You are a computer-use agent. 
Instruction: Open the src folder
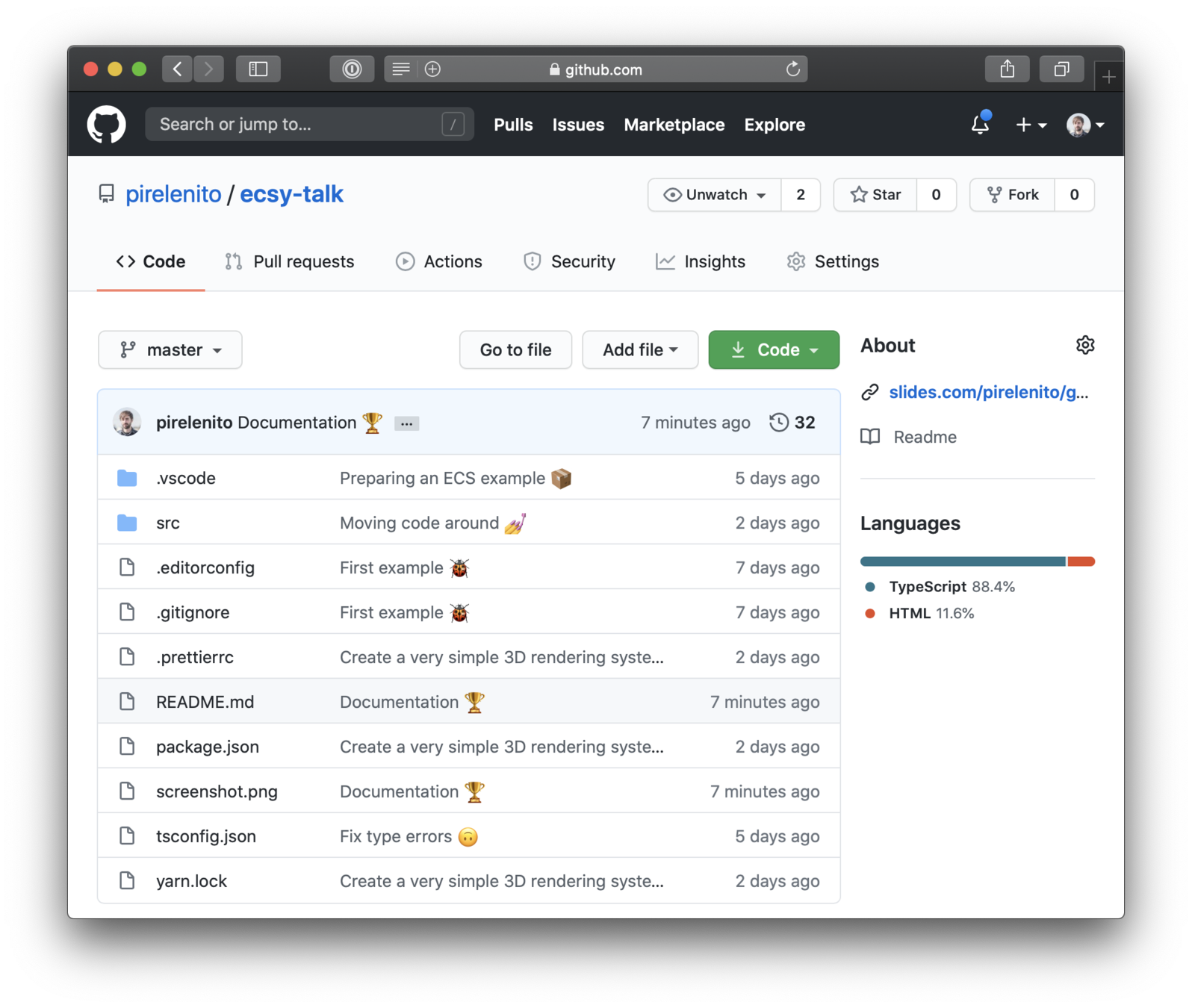coord(168,523)
